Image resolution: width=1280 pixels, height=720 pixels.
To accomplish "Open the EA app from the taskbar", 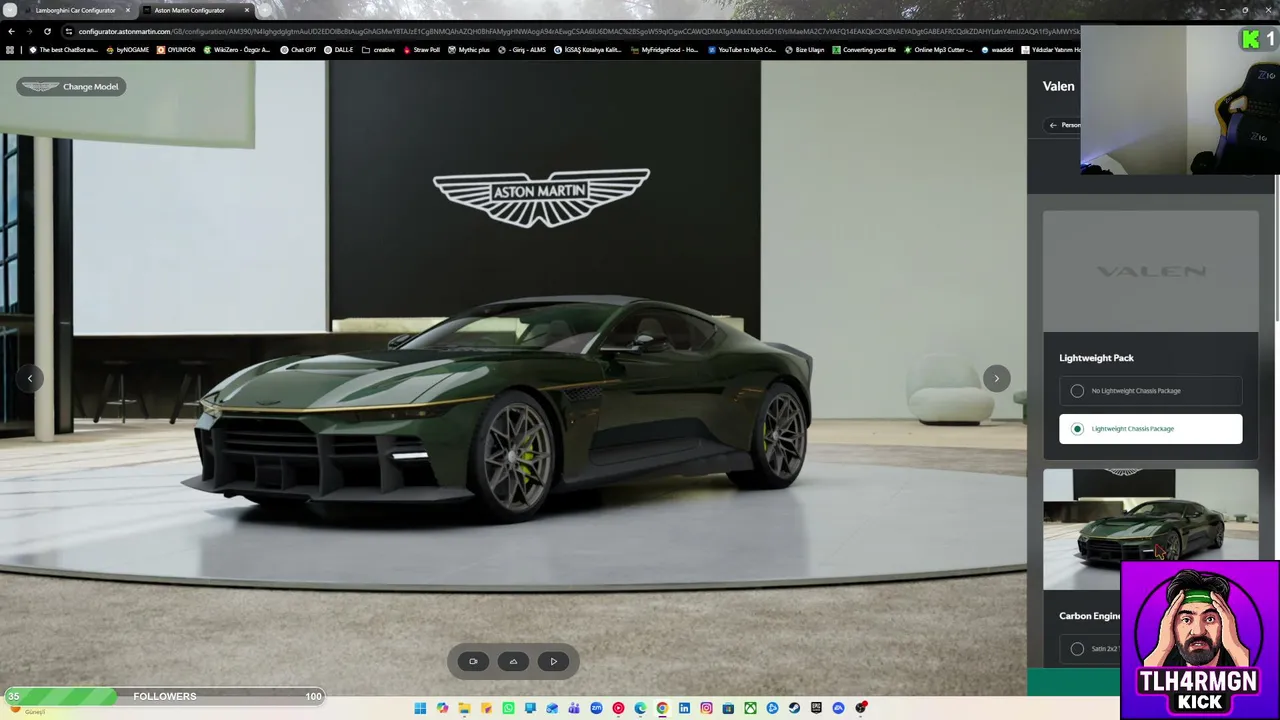I will point(838,708).
